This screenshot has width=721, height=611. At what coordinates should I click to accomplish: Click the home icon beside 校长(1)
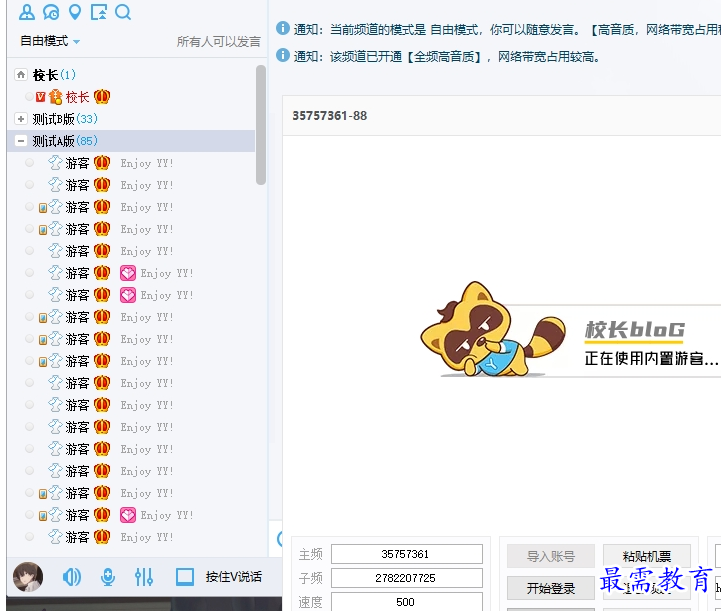[x=21, y=74]
